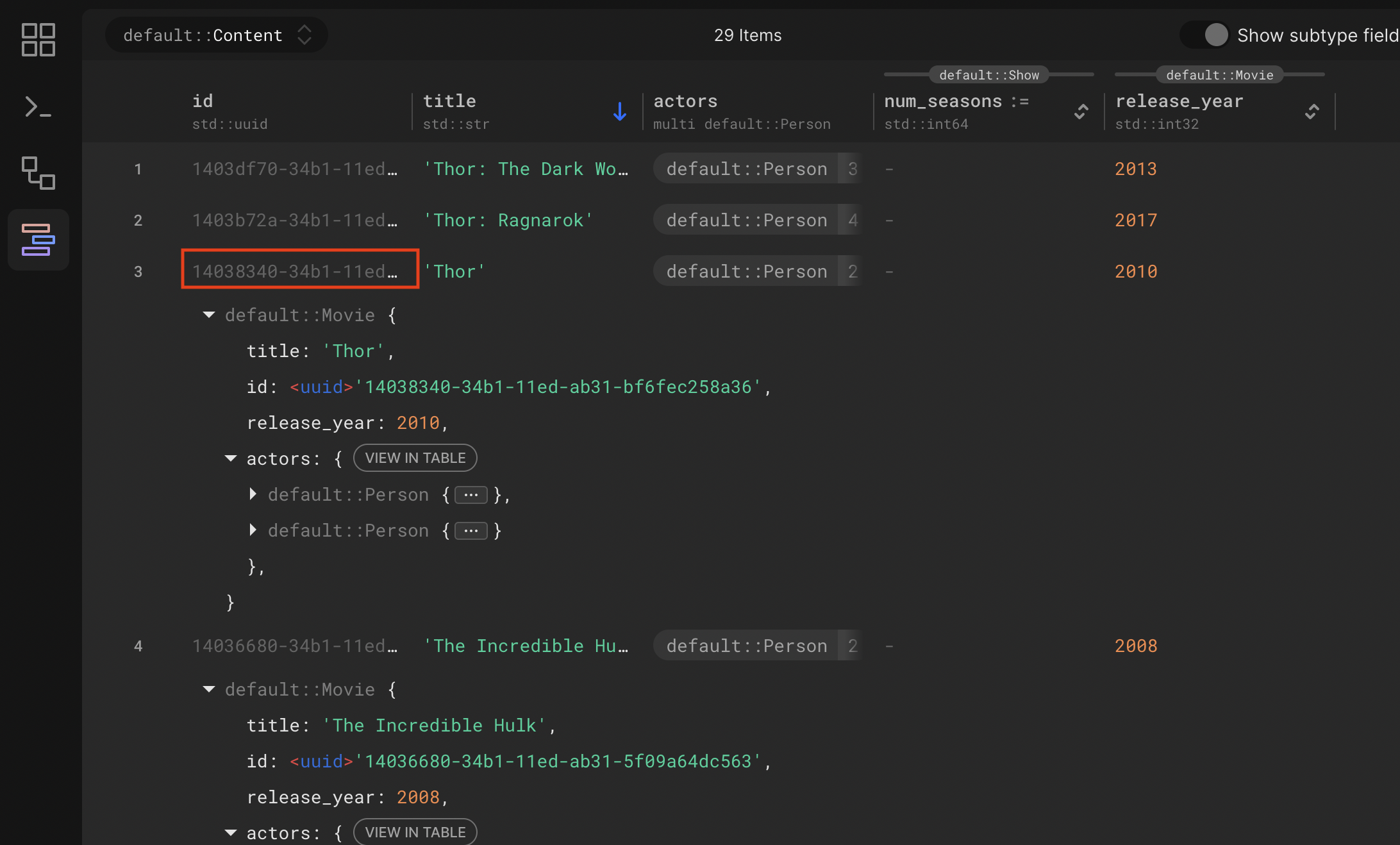
Task: Toggle the Show subtype fields switch
Action: pos(1205,35)
